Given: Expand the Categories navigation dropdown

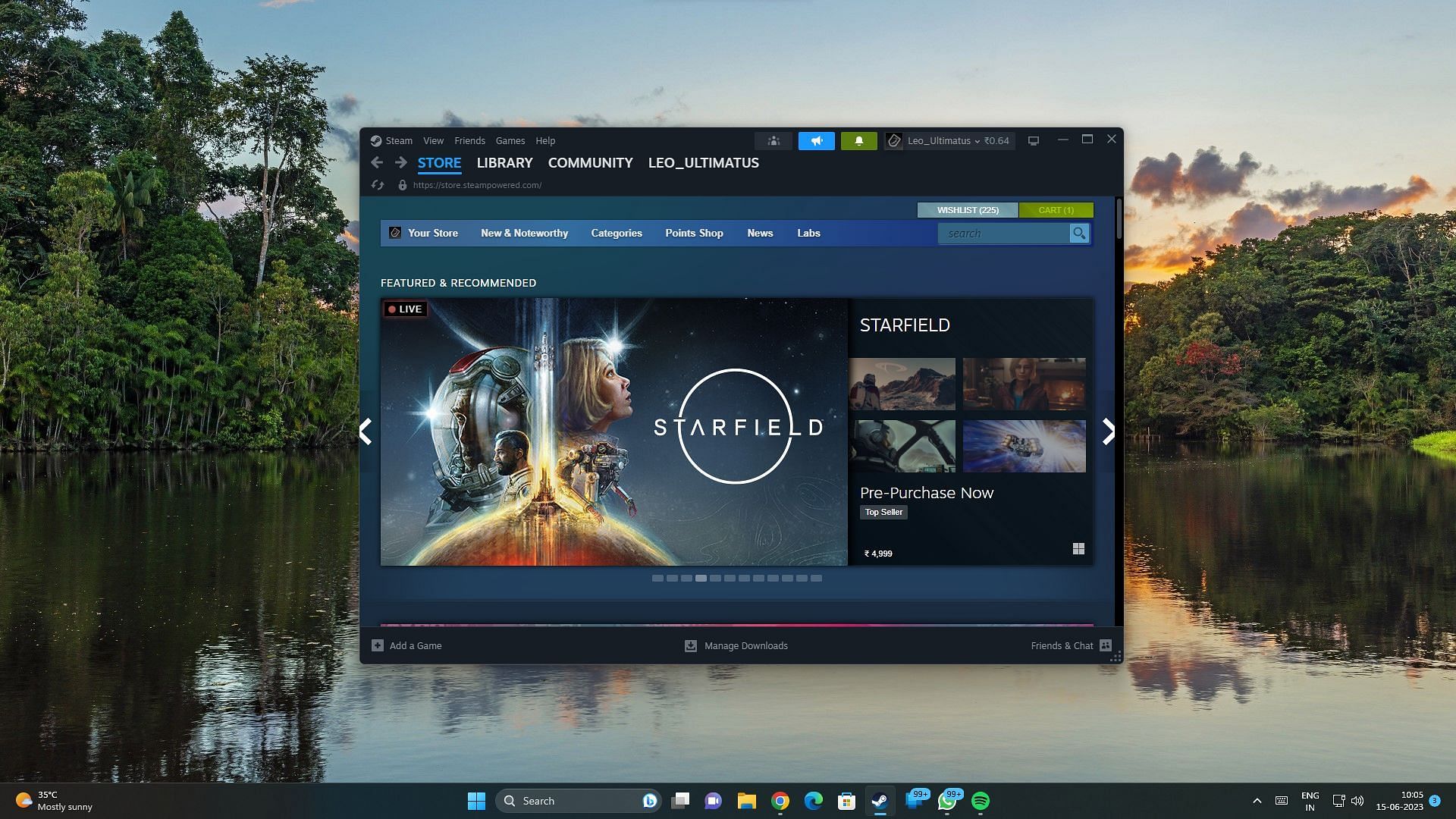Looking at the screenshot, I should point(617,233).
